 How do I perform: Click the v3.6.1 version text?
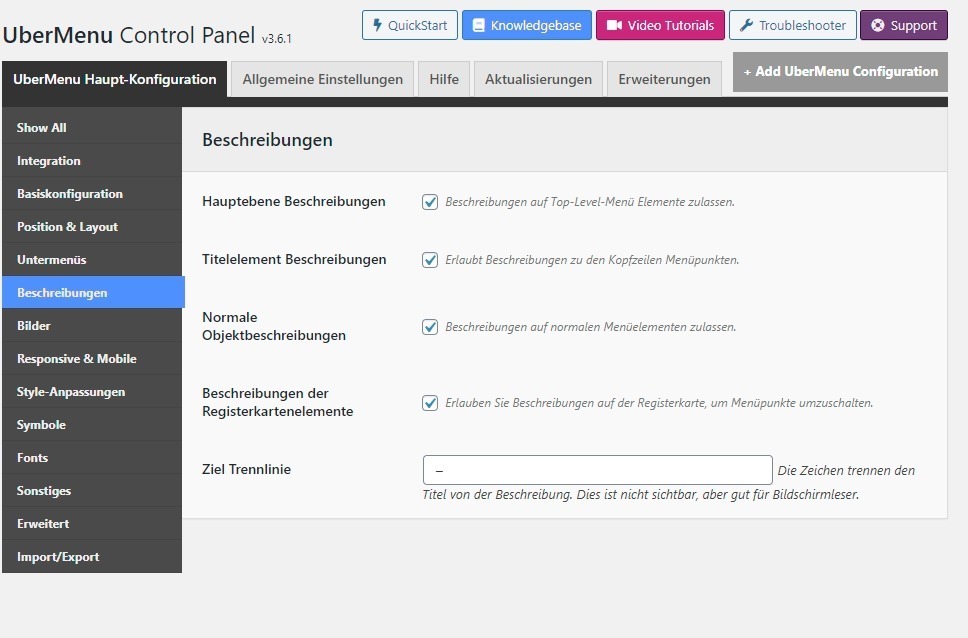click(x=277, y=39)
